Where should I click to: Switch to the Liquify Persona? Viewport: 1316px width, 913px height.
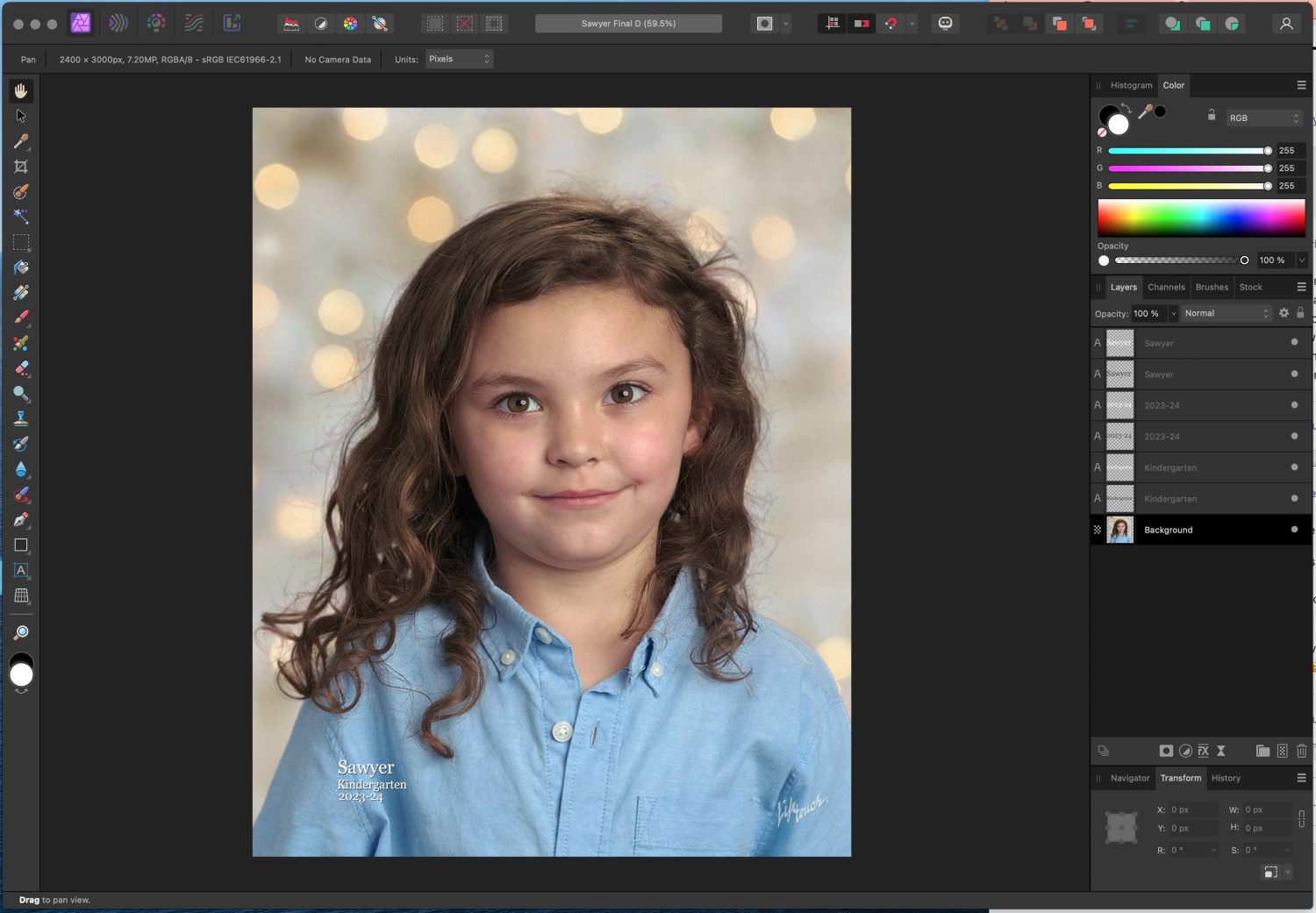118,24
